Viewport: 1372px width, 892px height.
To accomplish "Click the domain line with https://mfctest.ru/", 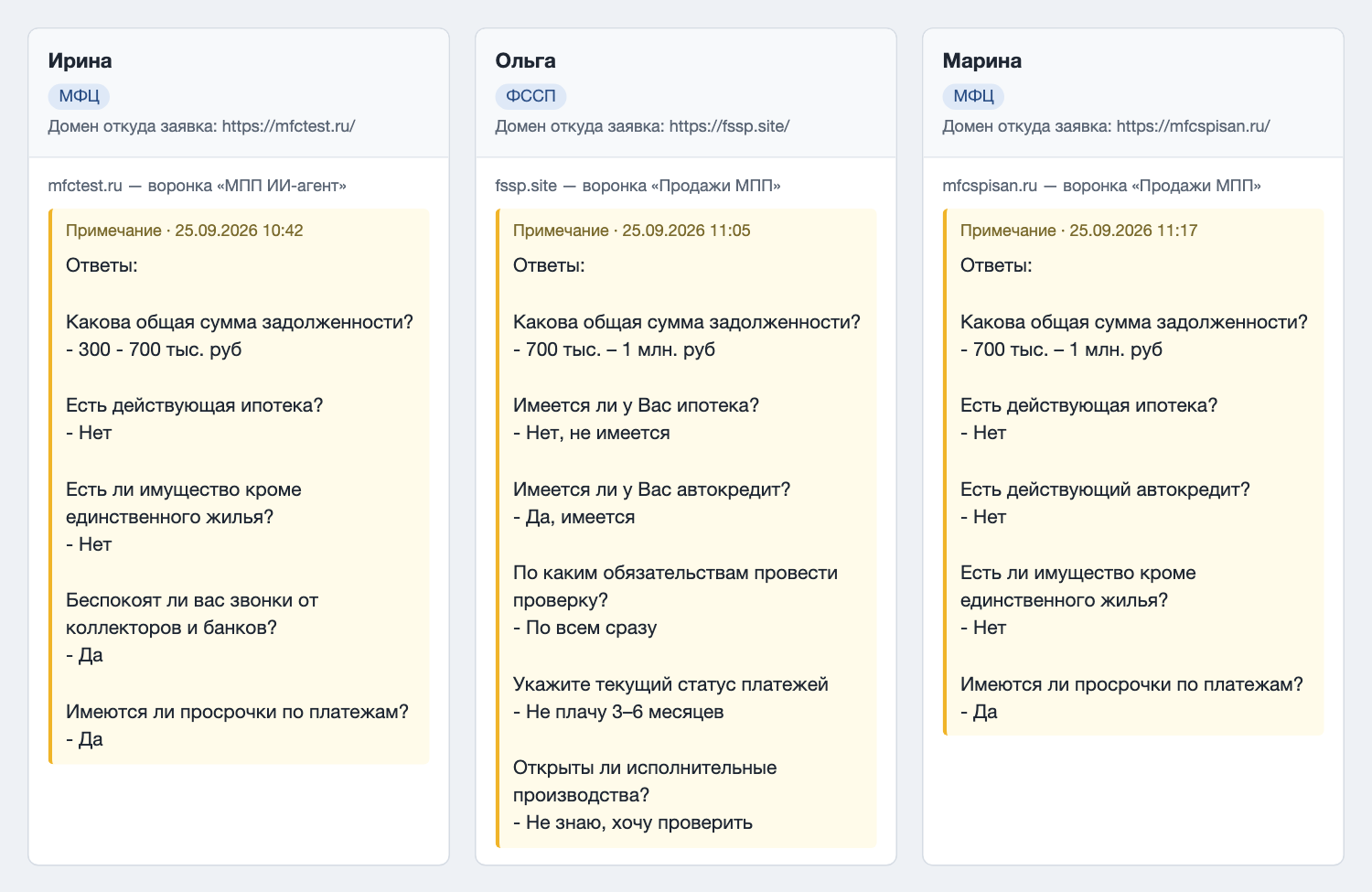I will [201, 126].
